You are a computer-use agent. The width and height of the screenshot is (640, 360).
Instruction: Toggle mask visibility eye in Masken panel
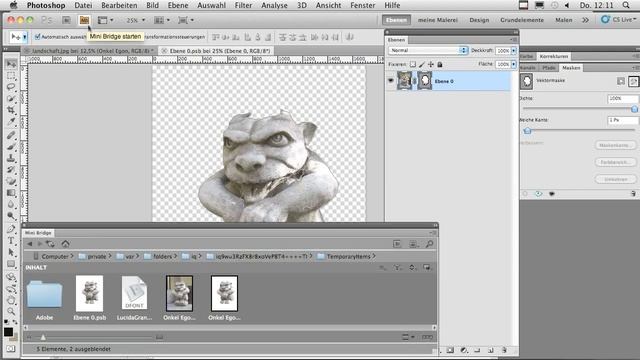pos(538,194)
